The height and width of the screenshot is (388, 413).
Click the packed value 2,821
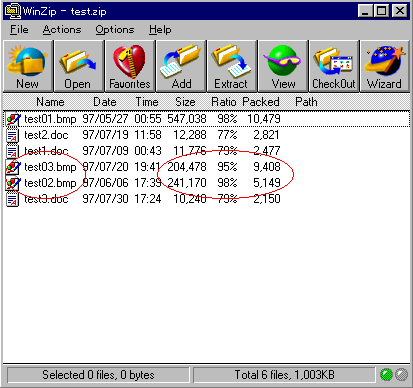(x=266, y=135)
